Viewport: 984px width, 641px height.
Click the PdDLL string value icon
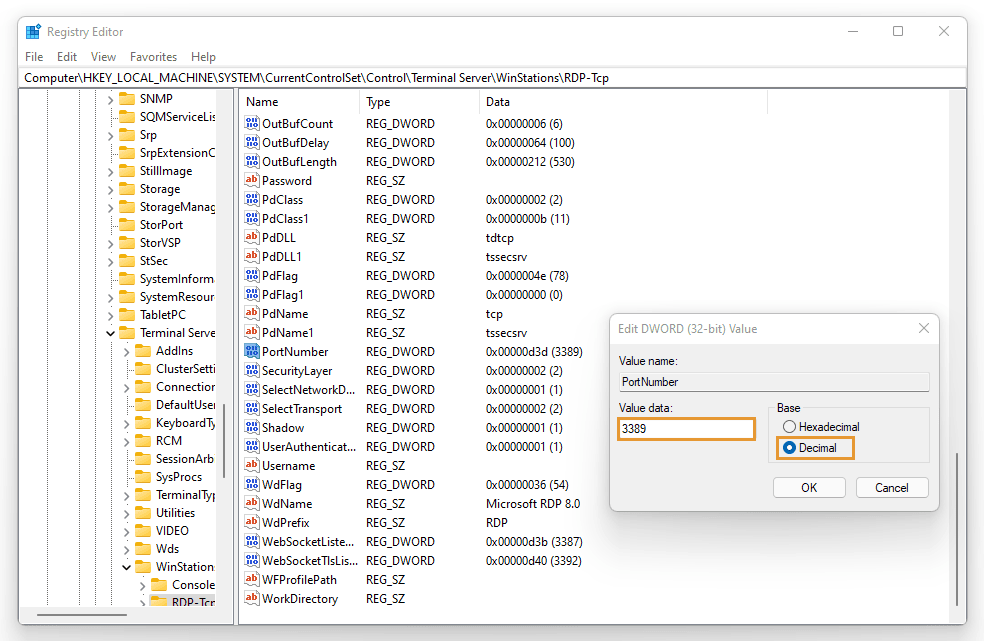click(252, 237)
